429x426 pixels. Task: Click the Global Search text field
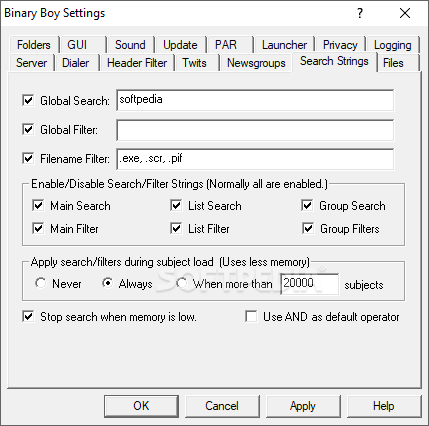point(255,100)
